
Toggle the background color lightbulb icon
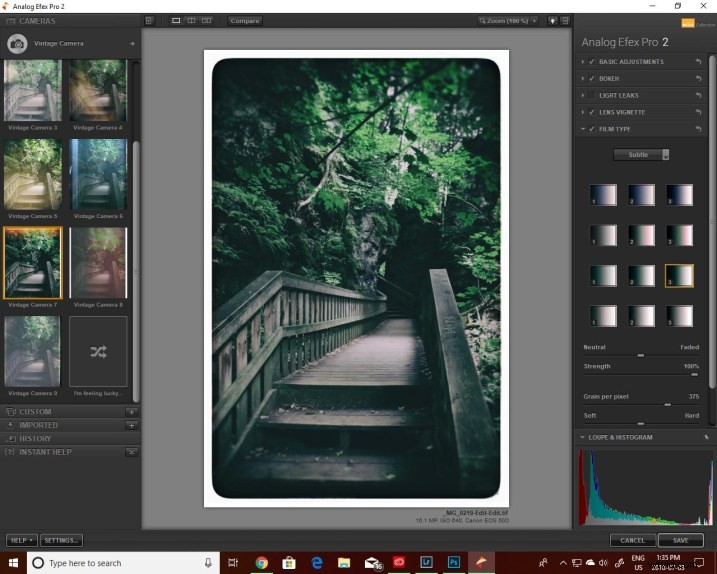(553, 21)
